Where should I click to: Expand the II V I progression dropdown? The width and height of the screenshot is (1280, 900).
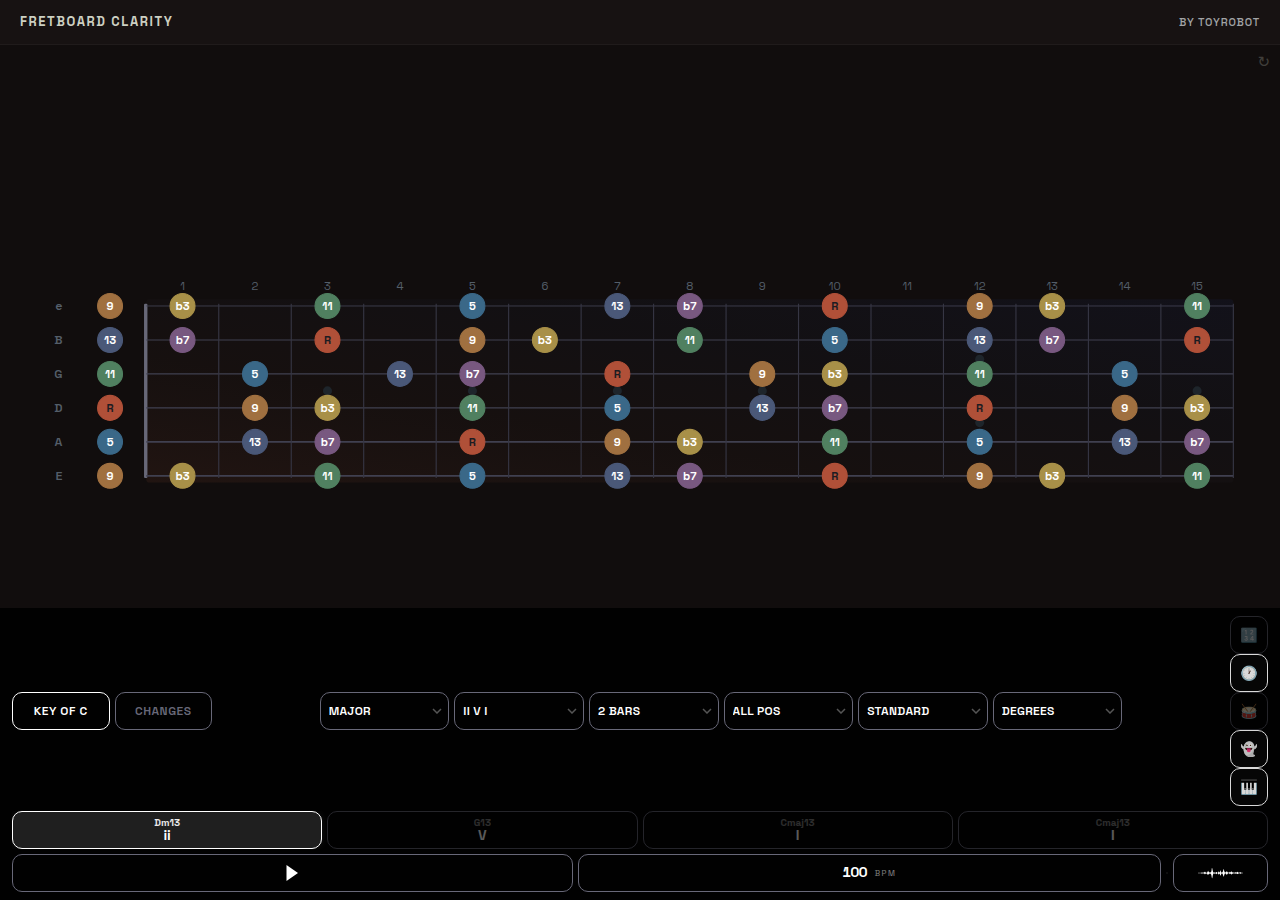518,711
